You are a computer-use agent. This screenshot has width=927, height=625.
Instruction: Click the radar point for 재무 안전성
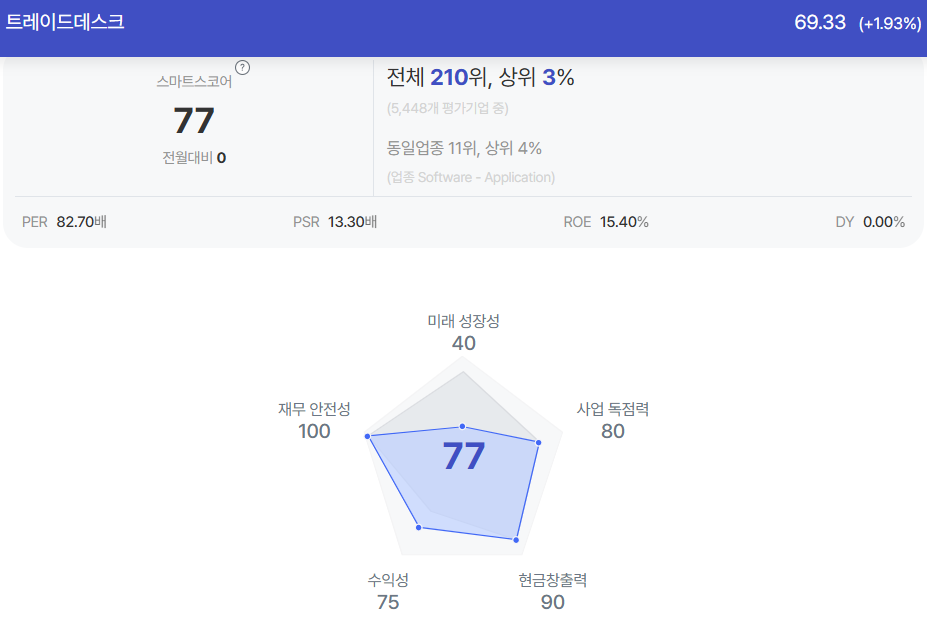(368, 436)
